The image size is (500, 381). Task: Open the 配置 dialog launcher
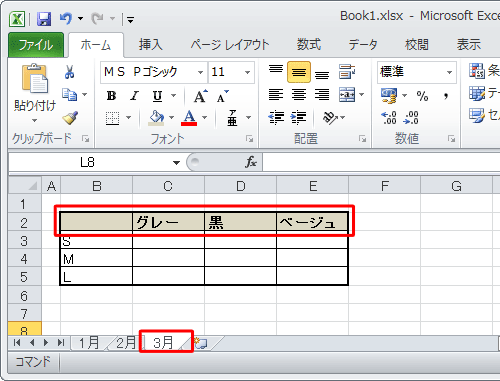tap(362, 139)
